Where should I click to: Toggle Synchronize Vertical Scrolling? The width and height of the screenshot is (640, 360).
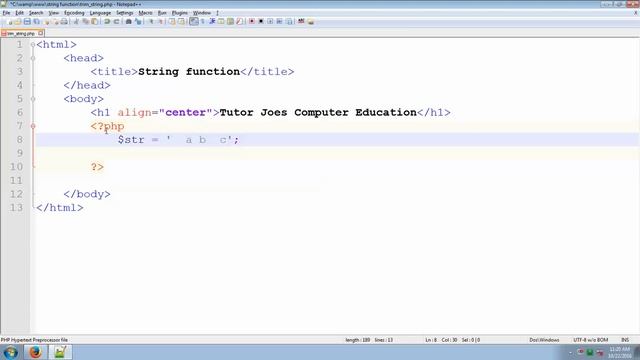[x=172, y=21]
